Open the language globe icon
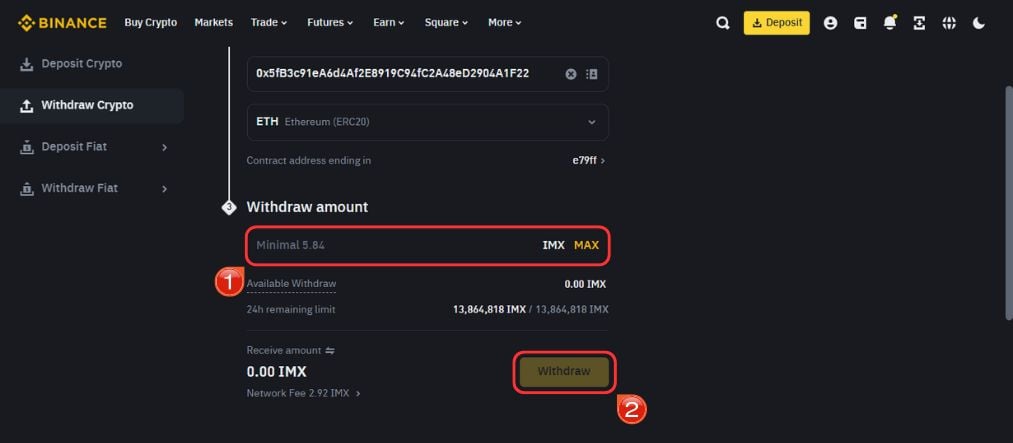This screenshot has height=443, width=1013. (x=949, y=23)
